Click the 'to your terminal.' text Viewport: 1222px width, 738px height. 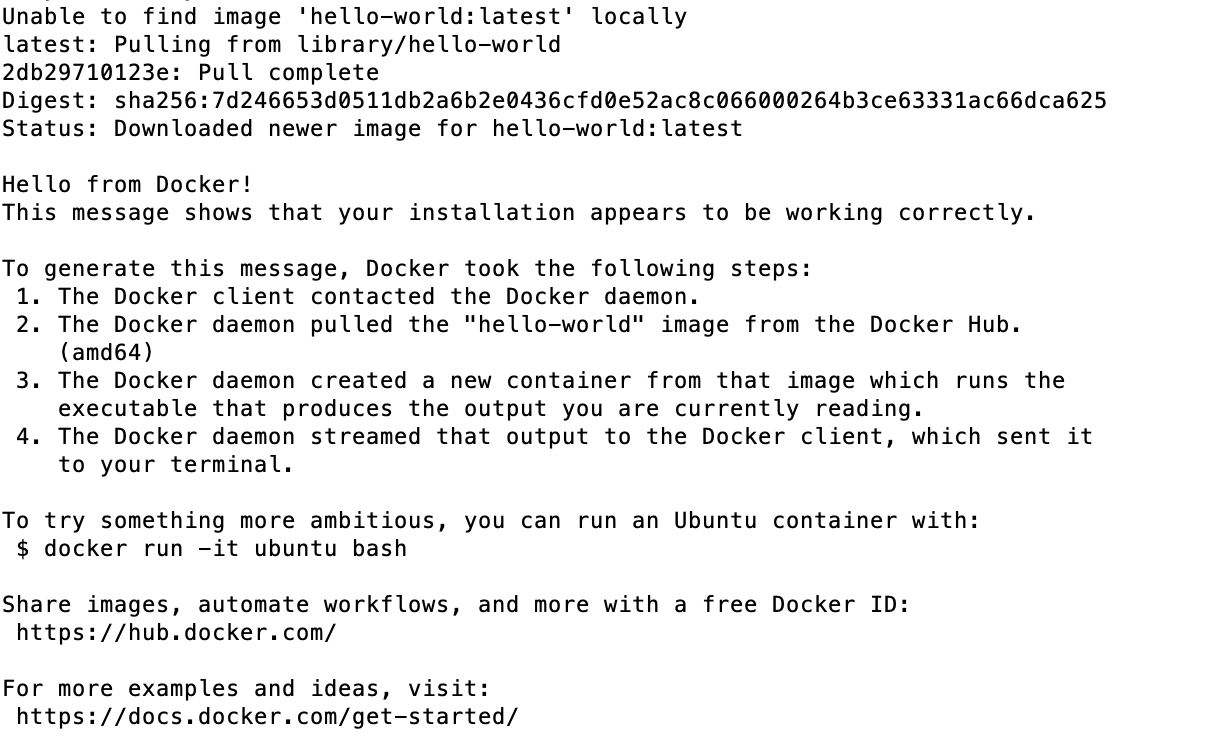(x=175, y=464)
